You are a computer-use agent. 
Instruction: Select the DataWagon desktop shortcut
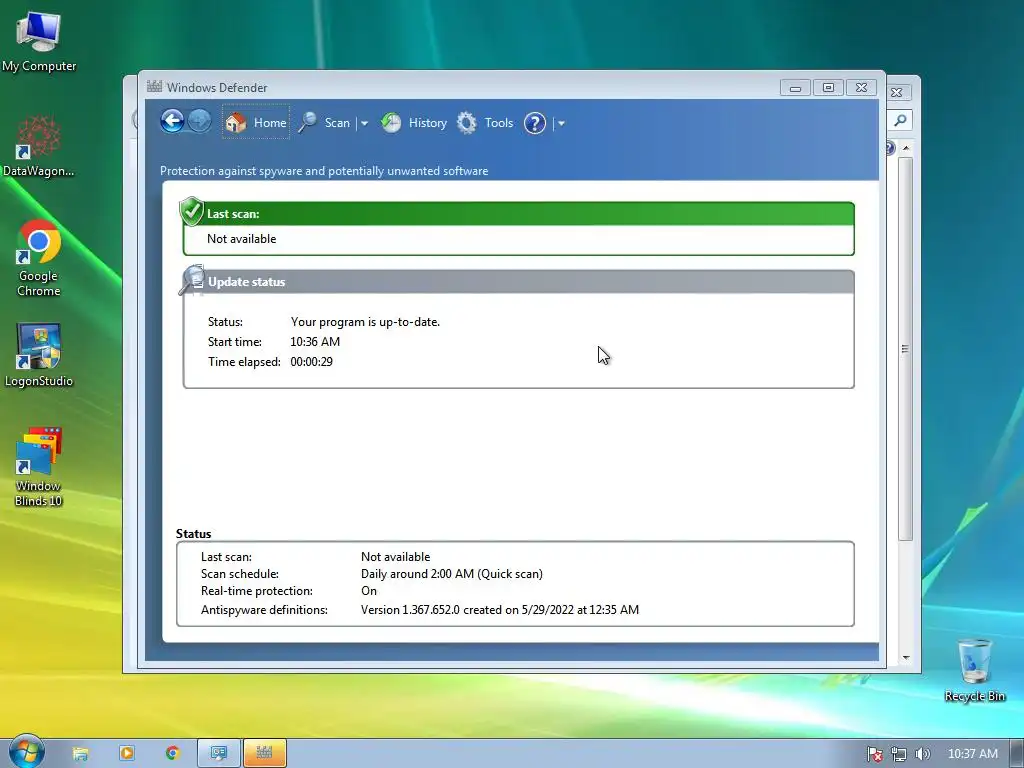39,146
